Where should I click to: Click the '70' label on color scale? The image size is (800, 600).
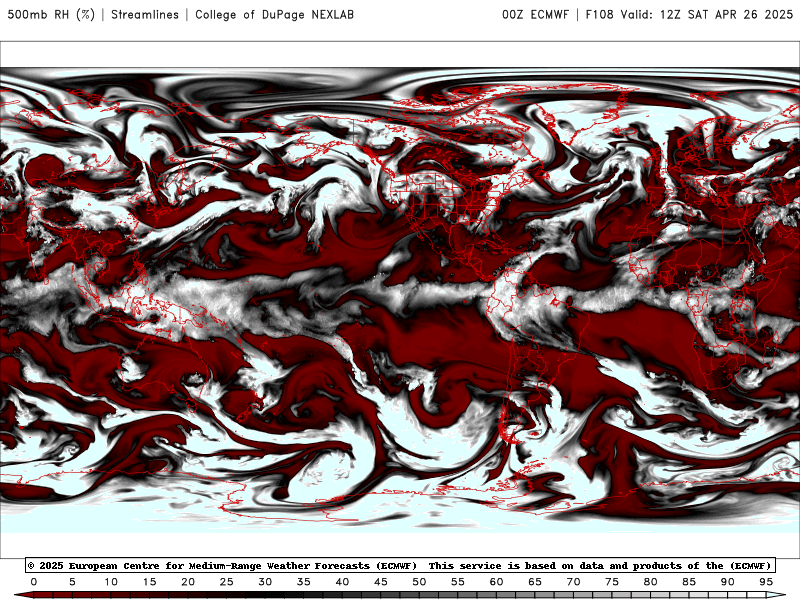[573, 582]
